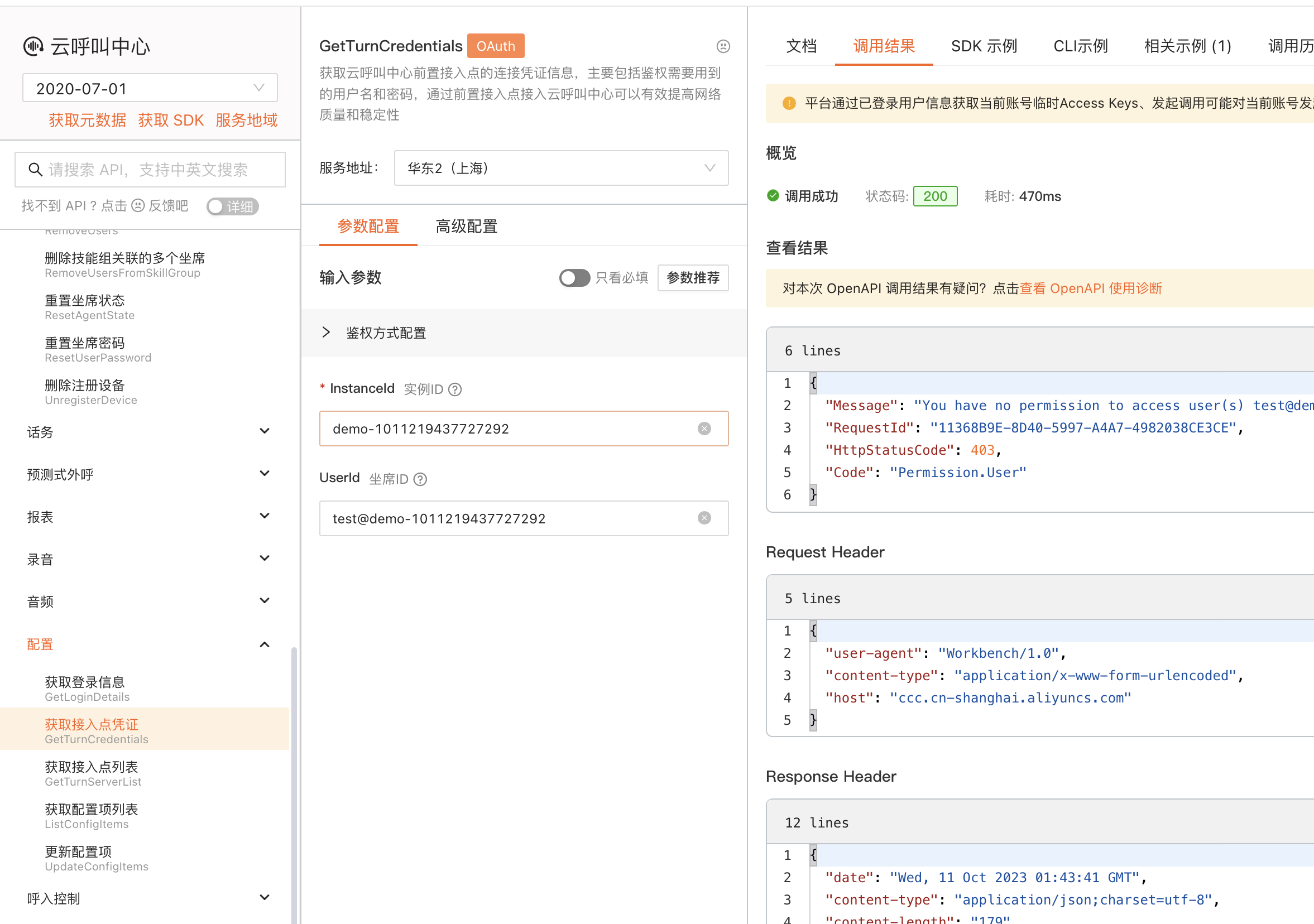Viewport: 1314px width, 924px height.
Task: Expand the 鉴权方式配置 section
Action: (x=524, y=333)
